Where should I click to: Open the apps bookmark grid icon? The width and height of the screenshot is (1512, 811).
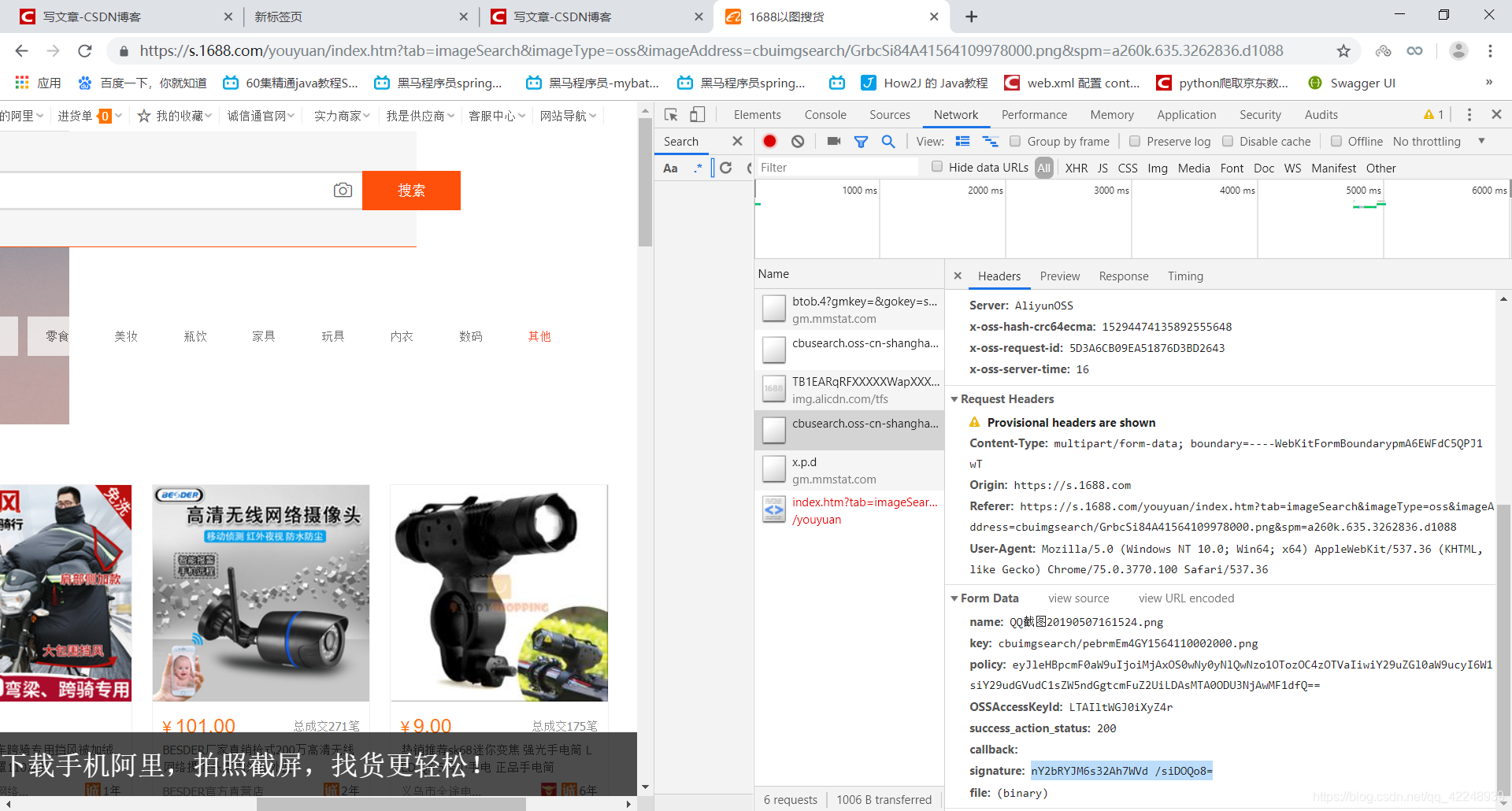(22, 83)
